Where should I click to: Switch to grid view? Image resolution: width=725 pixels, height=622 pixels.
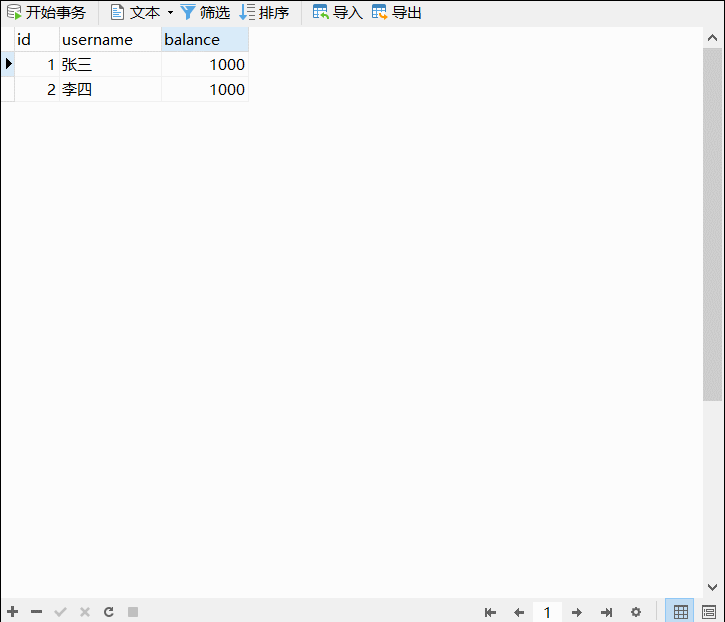click(x=680, y=611)
